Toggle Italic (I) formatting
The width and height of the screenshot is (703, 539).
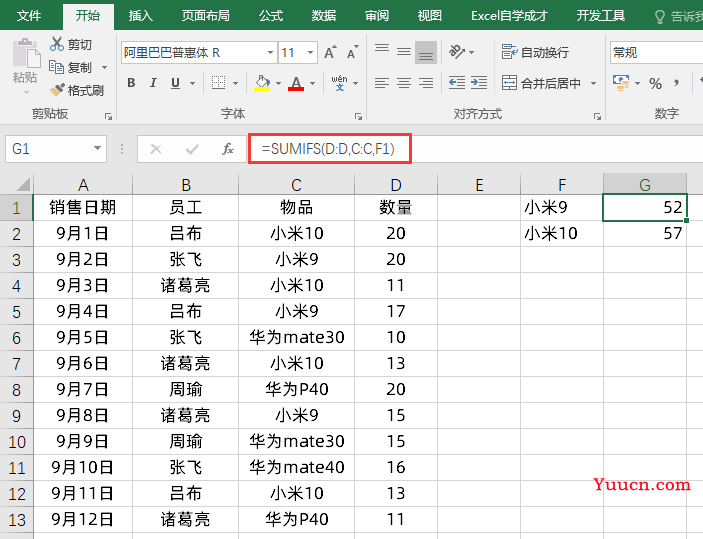pos(153,83)
